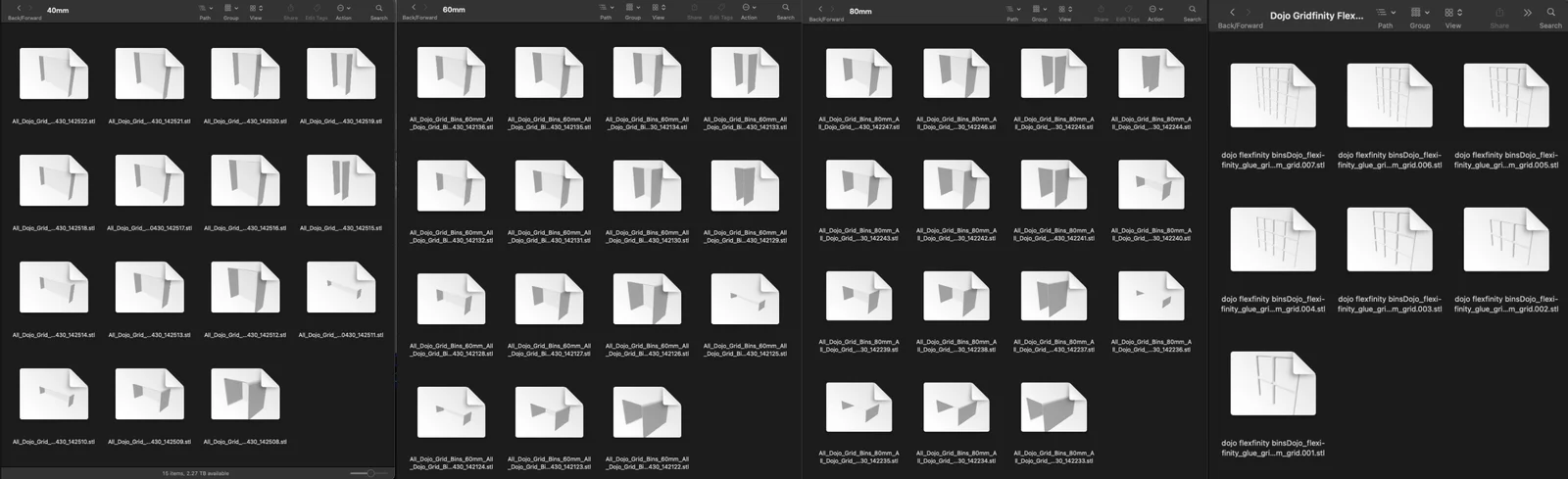Select file ending 142511.stl in 40mm window
The height and width of the screenshot is (479, 1568).
[341, 287]
